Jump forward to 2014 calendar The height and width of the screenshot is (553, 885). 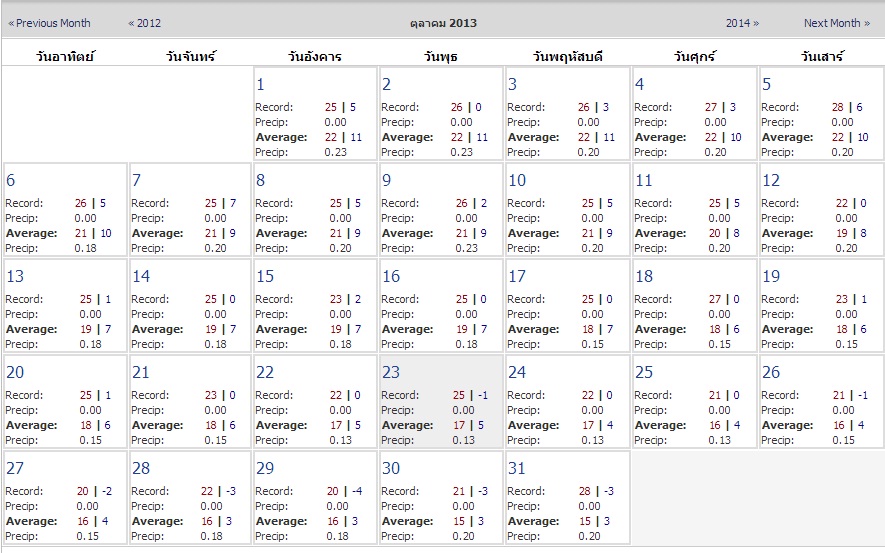[742, 23]
